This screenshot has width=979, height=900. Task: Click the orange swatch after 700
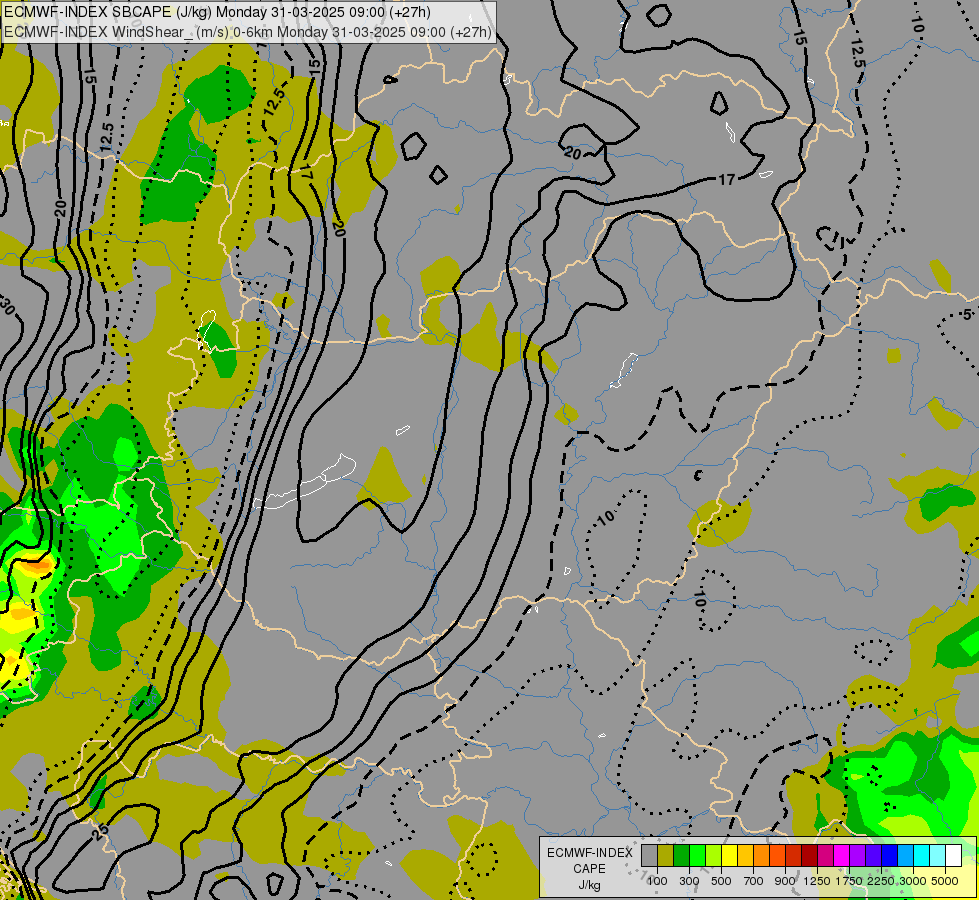[x=762, y=855]
